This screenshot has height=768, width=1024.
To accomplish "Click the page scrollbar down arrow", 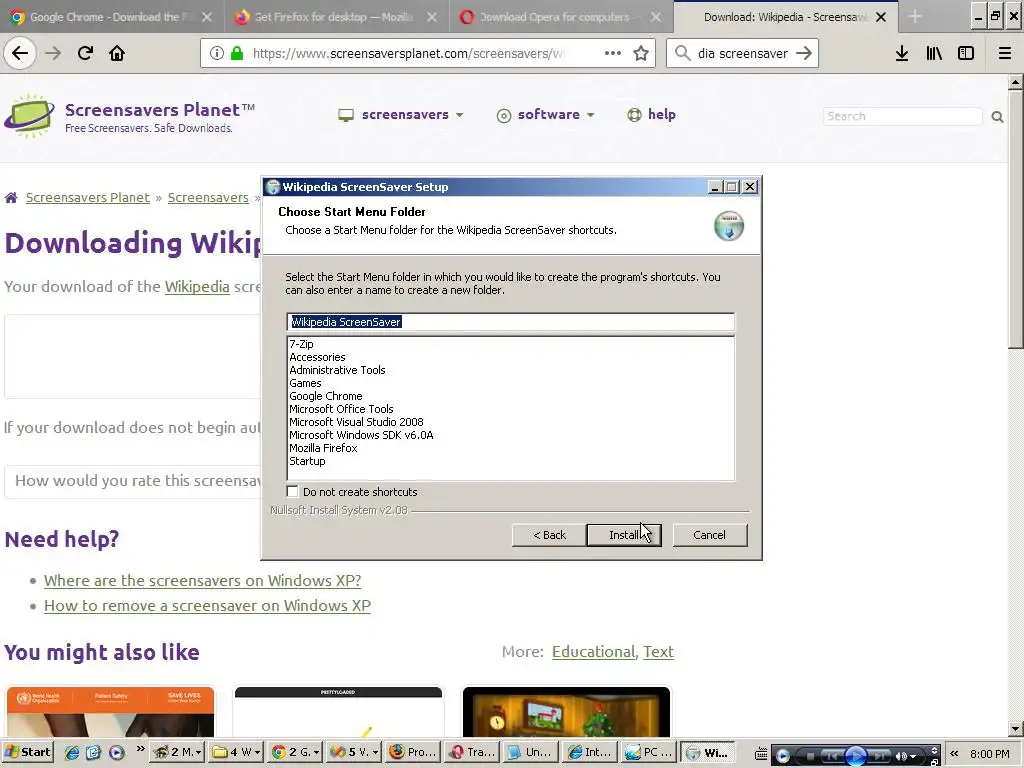I will (x=1015, y=729).
